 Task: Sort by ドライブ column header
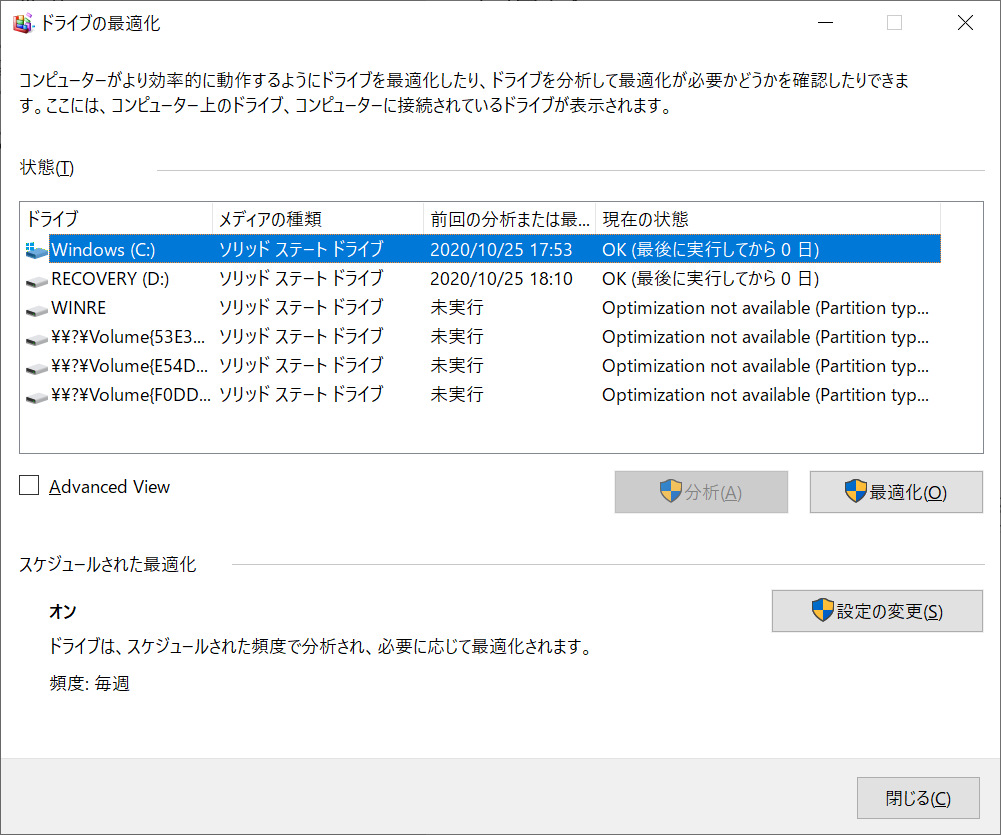coord(117,219)
